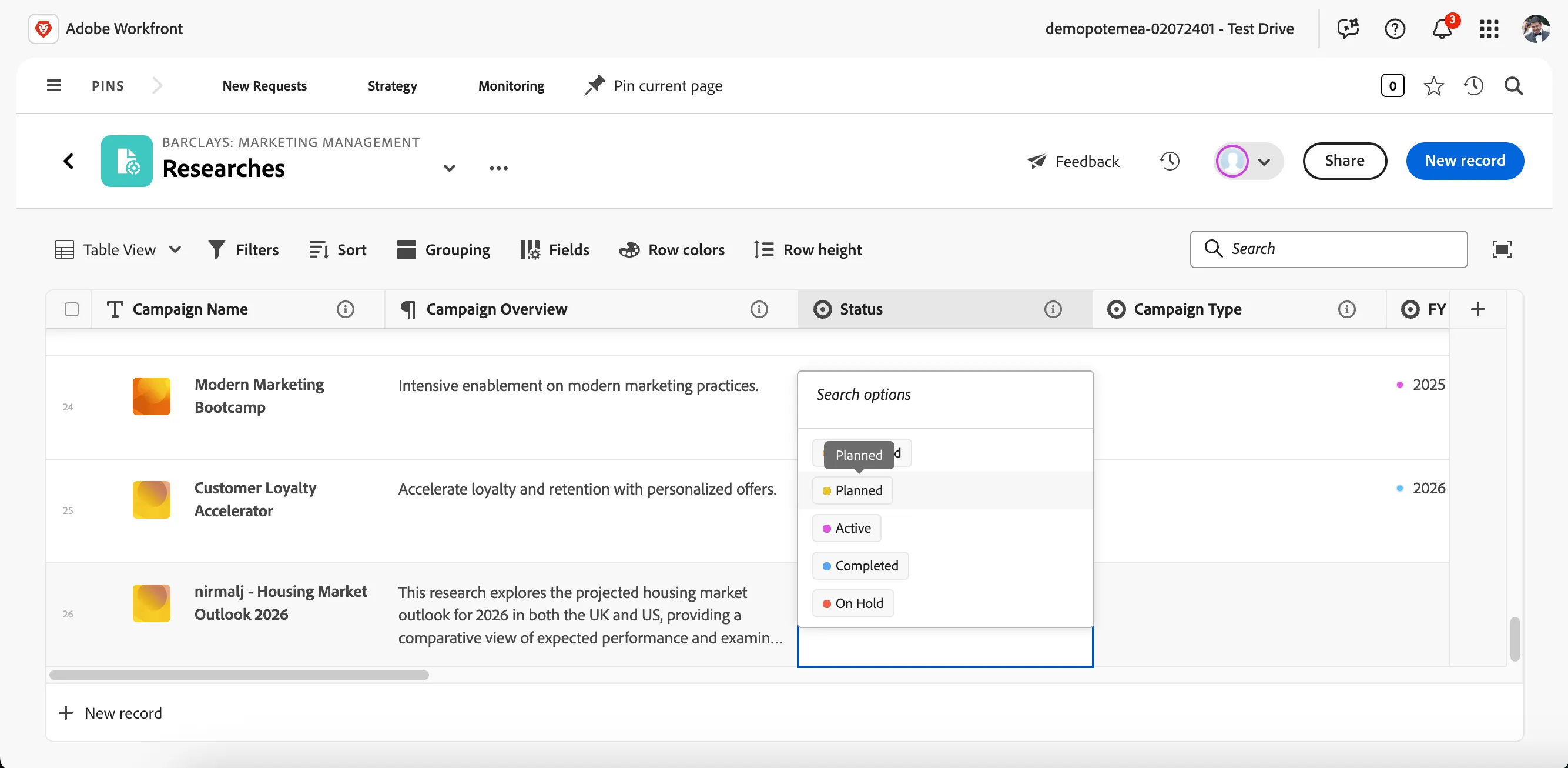Open record history clock next to Feedback
This screenshot has width=1568, height=768.
pyautogui.click(x=1170, y=161)
